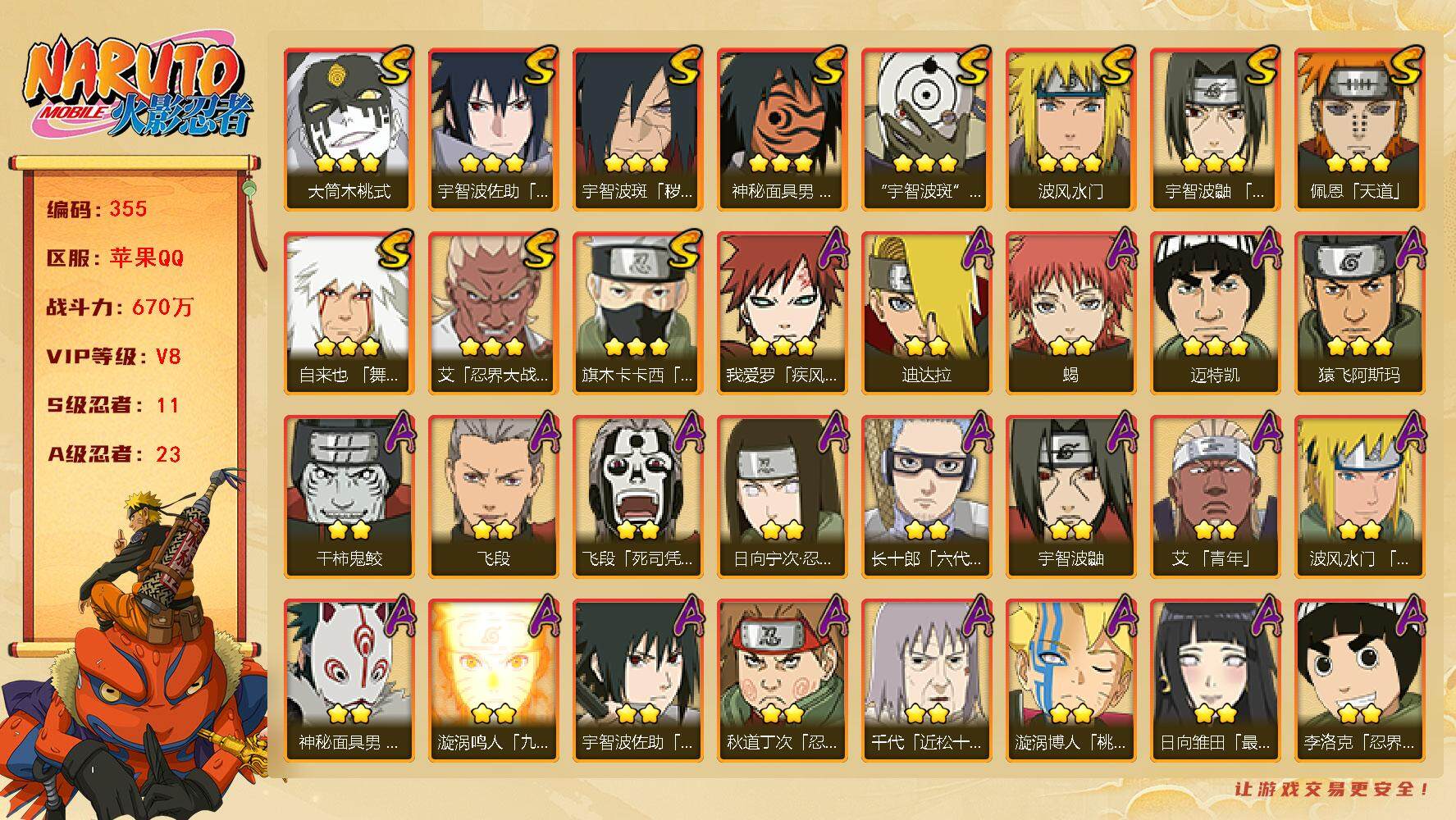The image size is (1456, 820).
Task: Click the 迪达拉 character card
Action: (927, 313)
